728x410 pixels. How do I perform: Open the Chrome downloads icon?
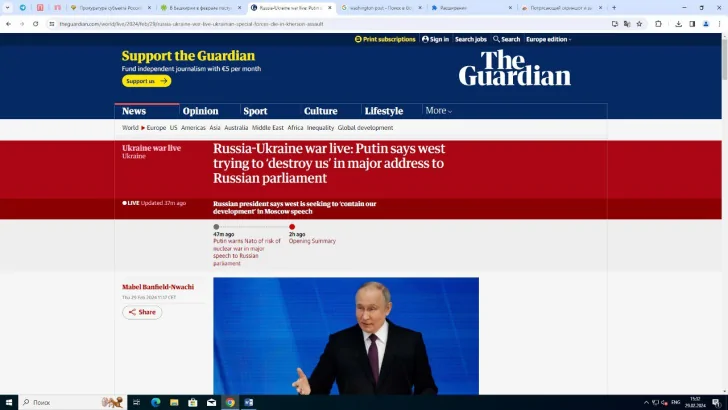point(678,23)
